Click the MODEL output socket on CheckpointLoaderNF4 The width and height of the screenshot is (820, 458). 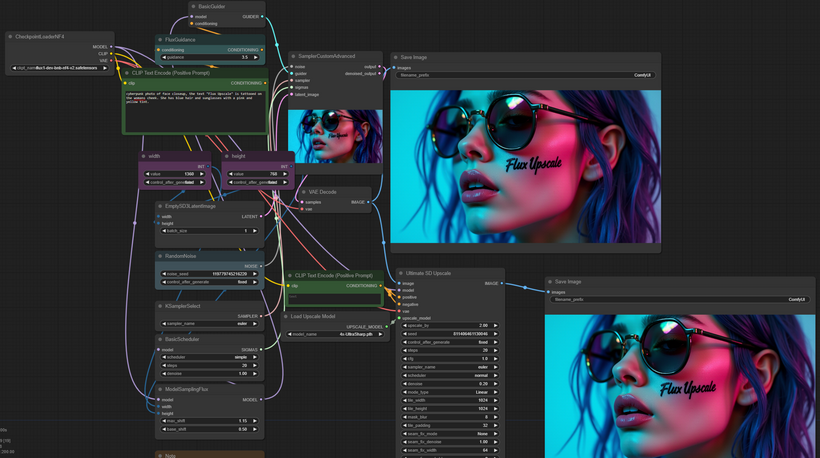coord(112,46)
